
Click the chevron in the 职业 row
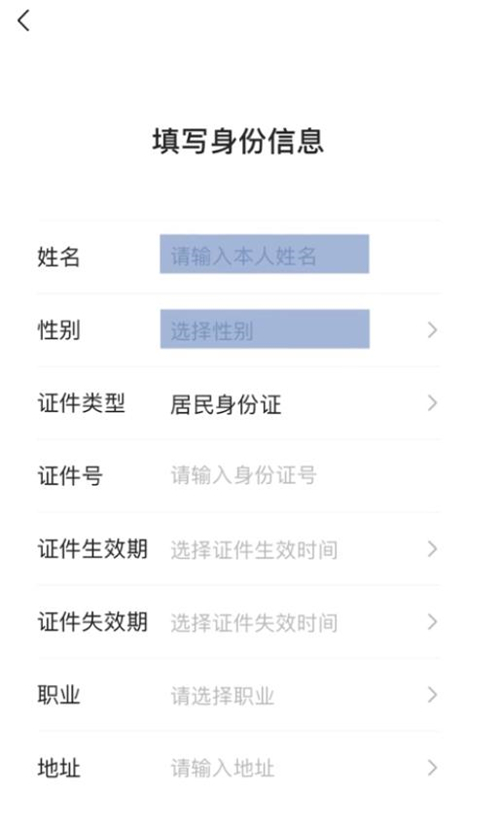pyautogui.click(x=432, y=695)
